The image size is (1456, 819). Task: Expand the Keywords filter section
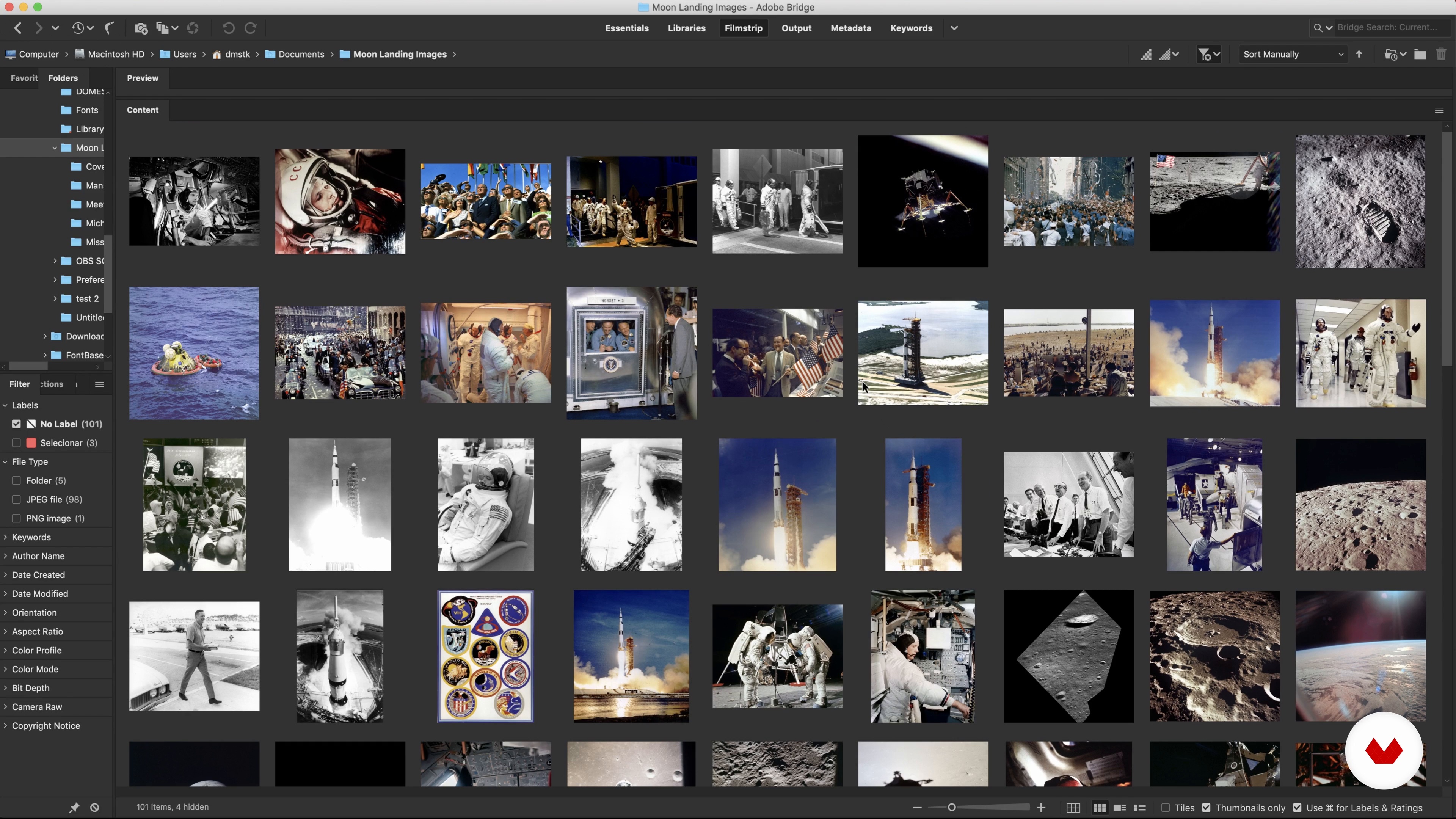click(31, 537)
